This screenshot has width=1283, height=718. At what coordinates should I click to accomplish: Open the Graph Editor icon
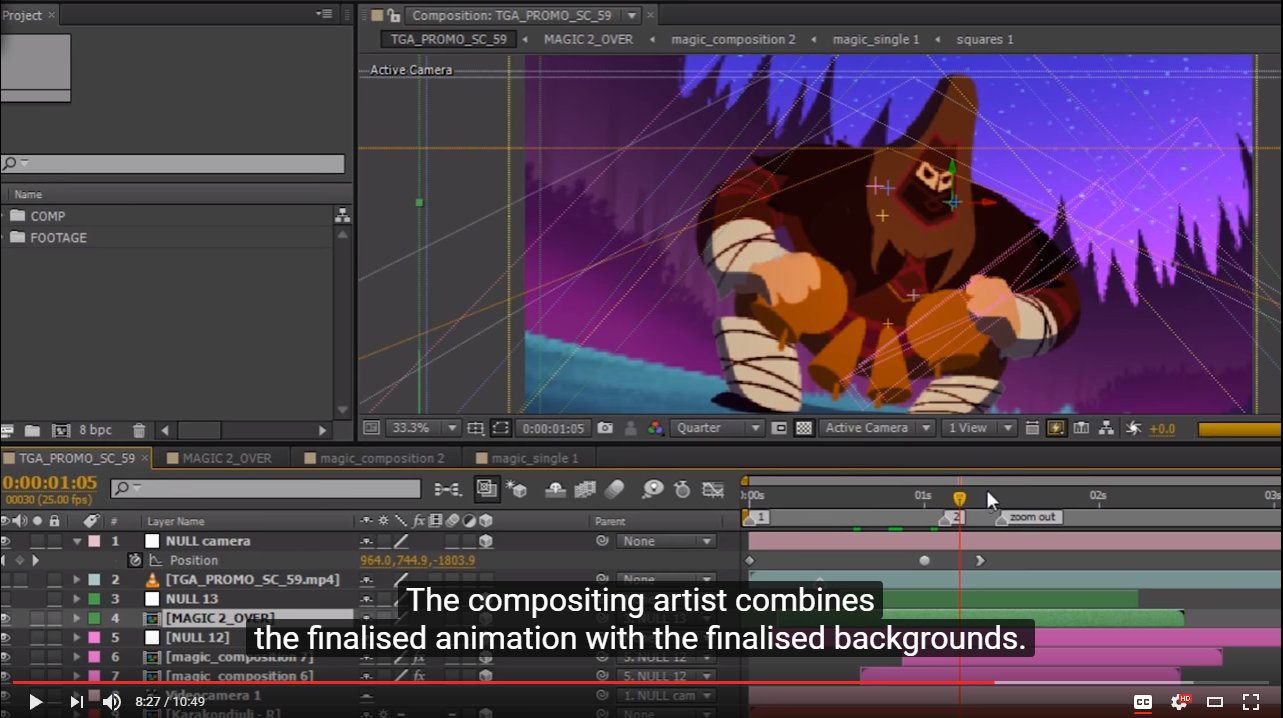pyautogui.click(x=713, y=489)
